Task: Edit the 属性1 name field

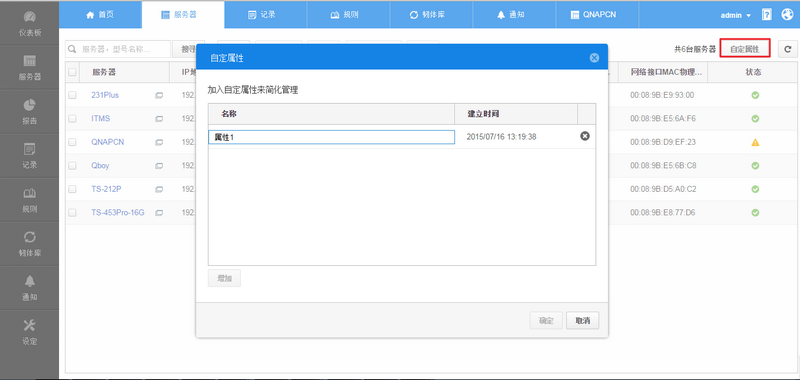Action: tap(331, 137)
